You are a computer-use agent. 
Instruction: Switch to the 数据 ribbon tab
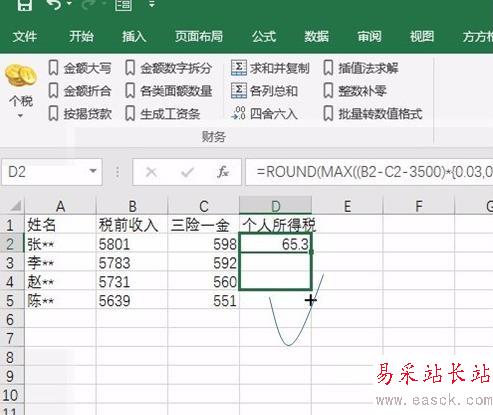click(316, 36)
